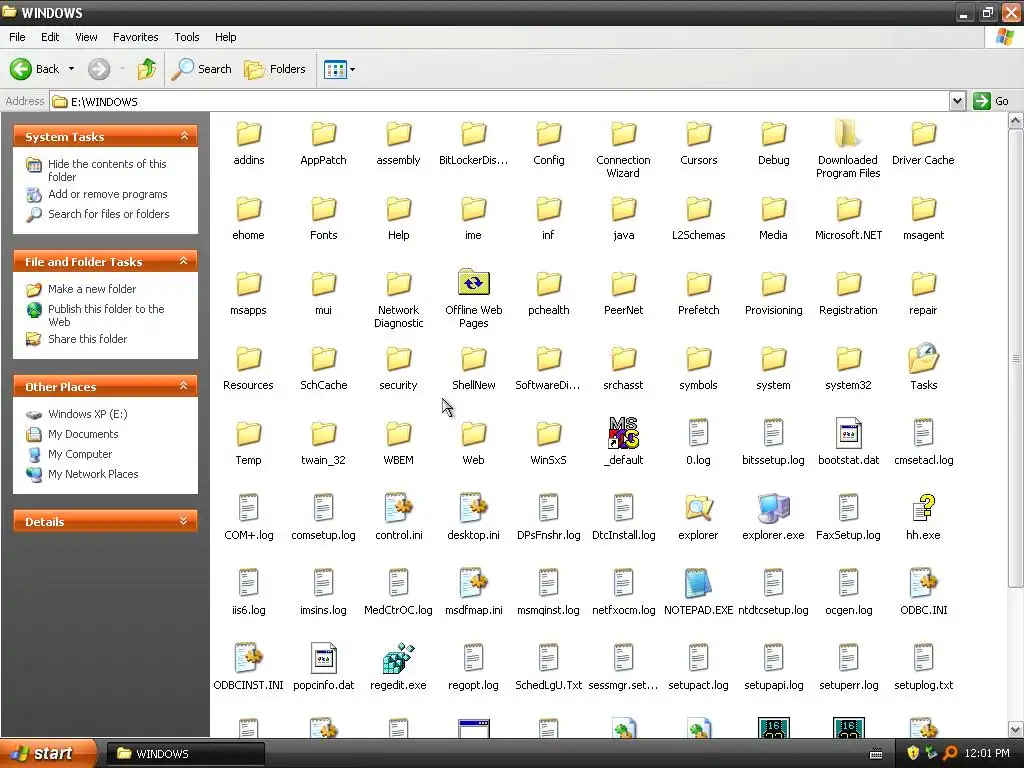Open My Computer from Other Places

pyautogui.click(x=80, y=454)
